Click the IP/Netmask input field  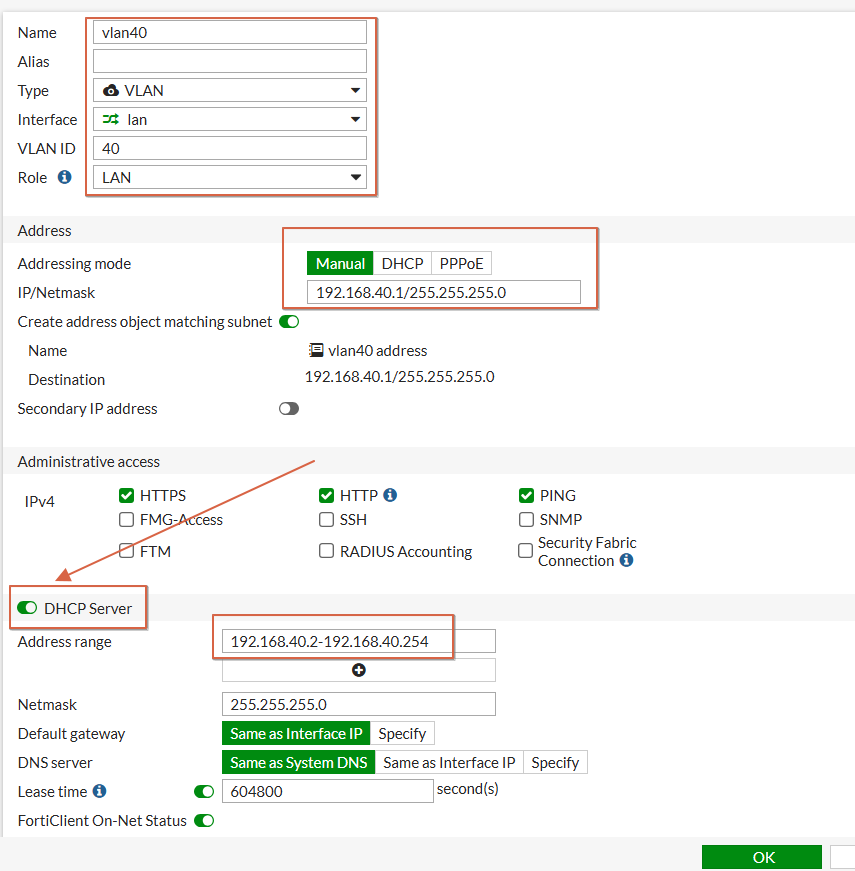pos(443,292)
